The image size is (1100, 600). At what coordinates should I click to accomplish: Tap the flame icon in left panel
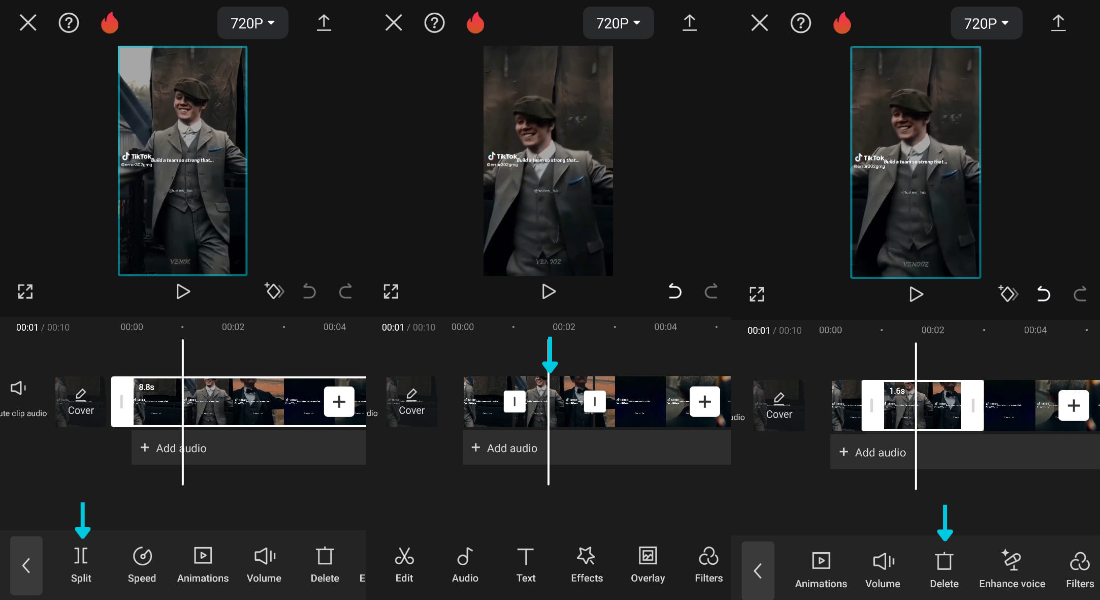(109, 23)
